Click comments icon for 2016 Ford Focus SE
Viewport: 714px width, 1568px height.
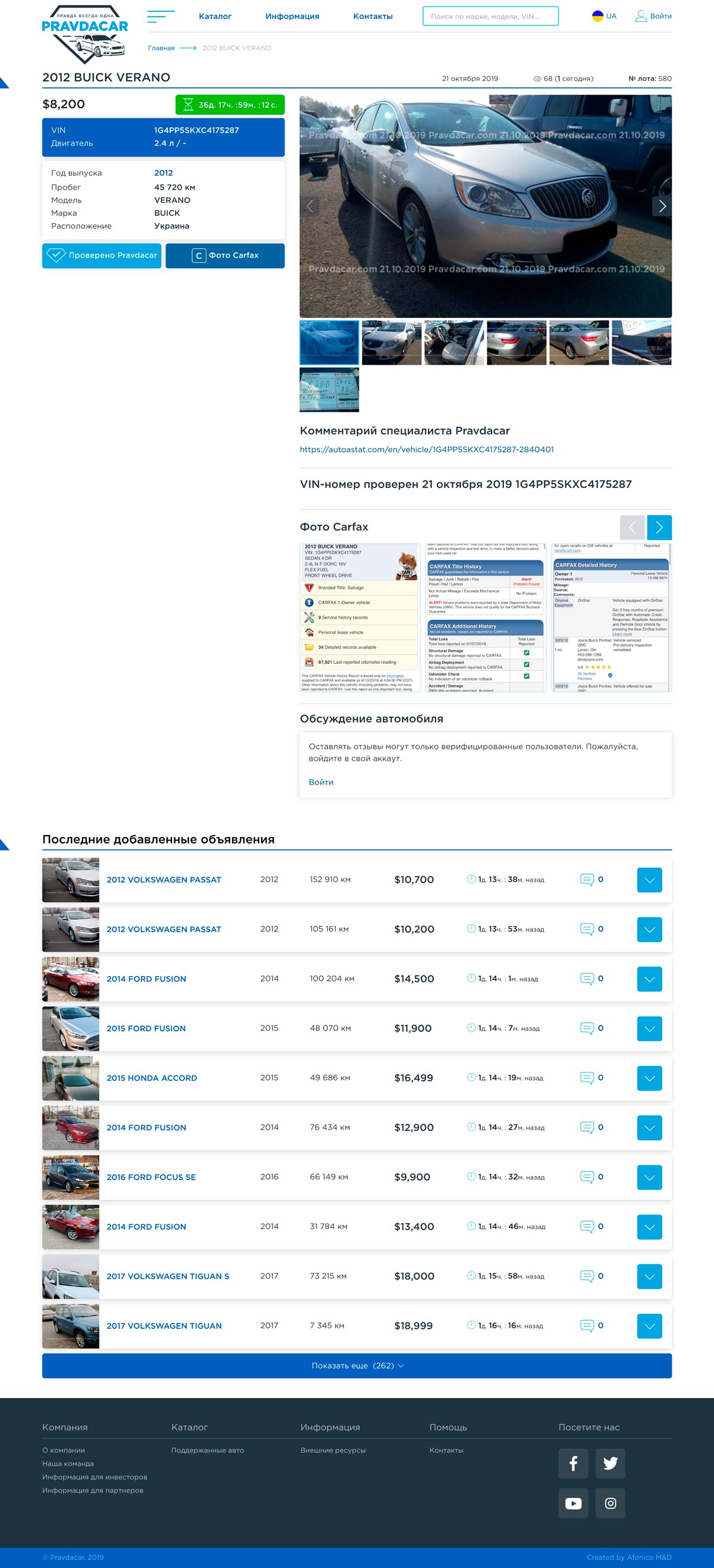tap(587, 1177)
